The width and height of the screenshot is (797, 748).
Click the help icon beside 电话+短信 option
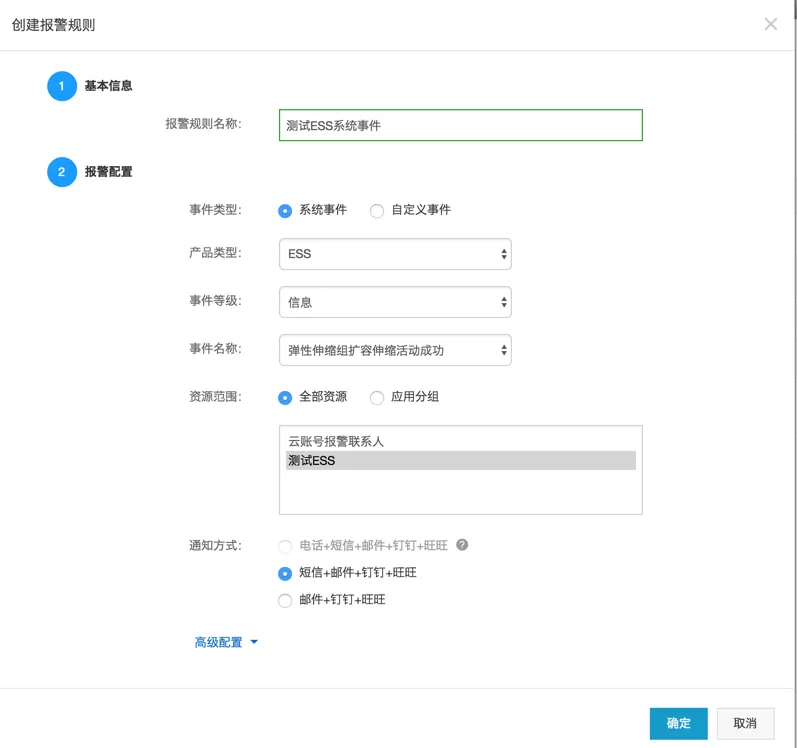462,545
